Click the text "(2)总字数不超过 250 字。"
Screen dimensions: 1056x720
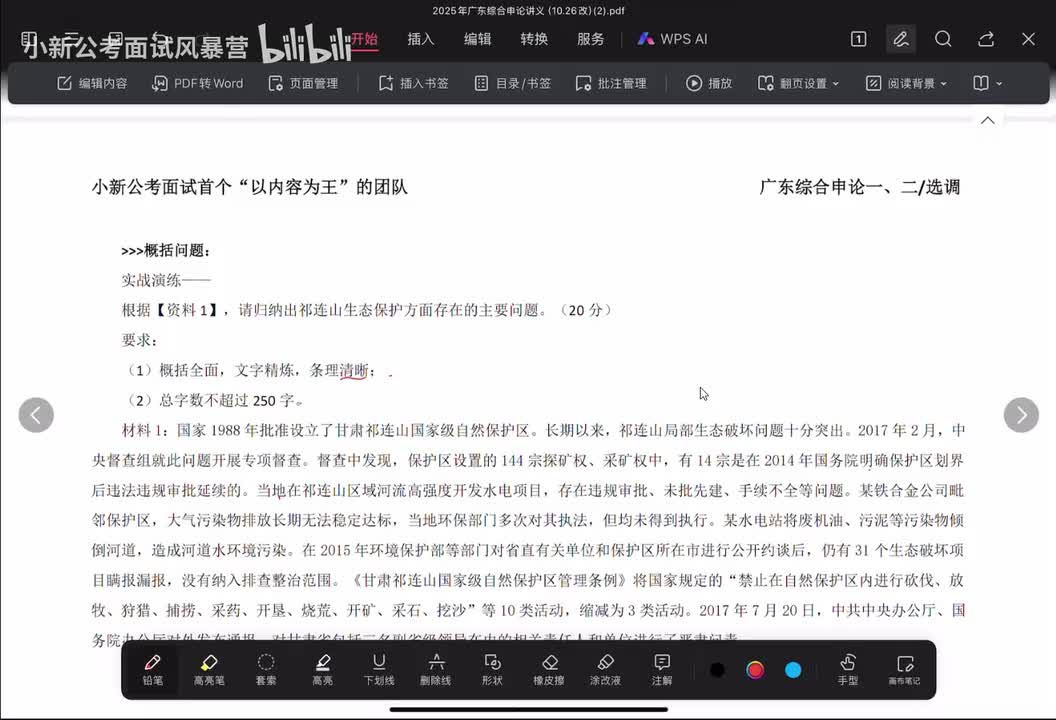(x=216, y=400)
